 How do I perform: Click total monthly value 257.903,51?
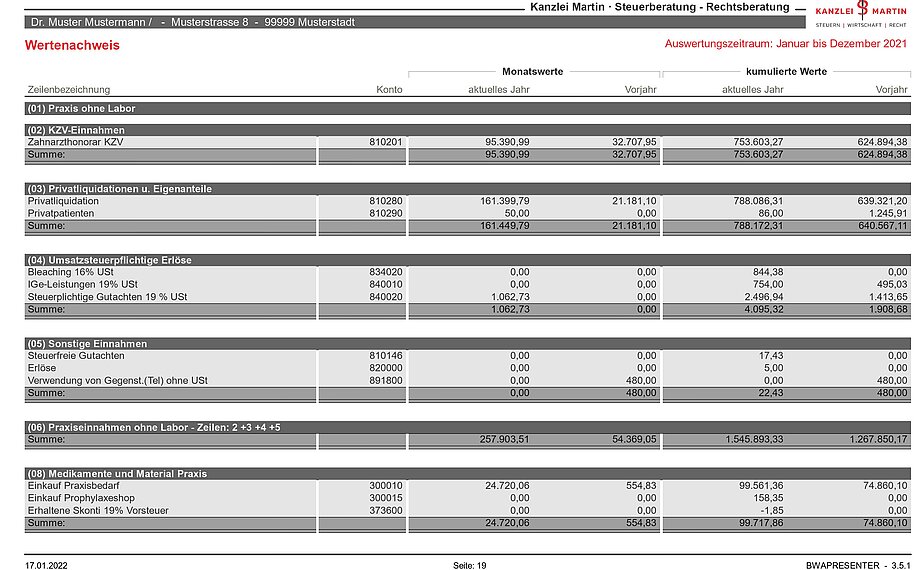click(505, 439)
